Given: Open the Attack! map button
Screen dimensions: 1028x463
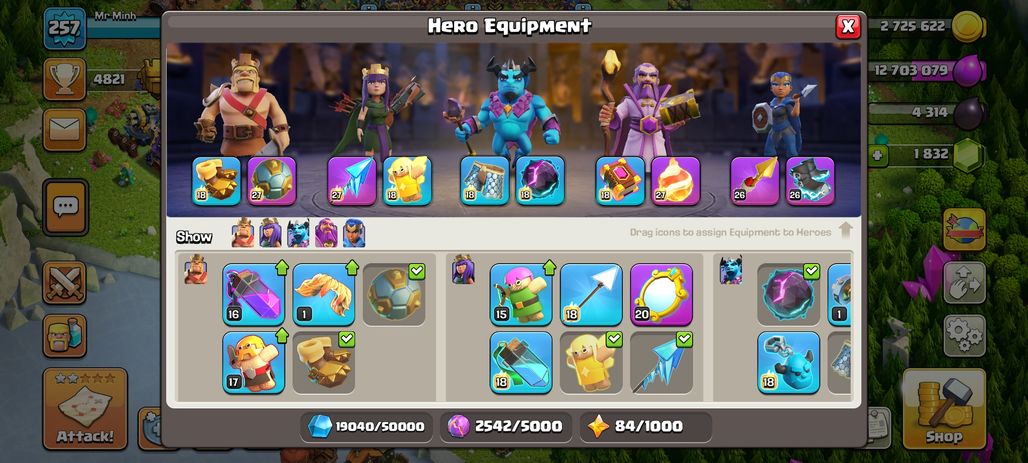Looking at the screenshot, I should tap(85, 409).
